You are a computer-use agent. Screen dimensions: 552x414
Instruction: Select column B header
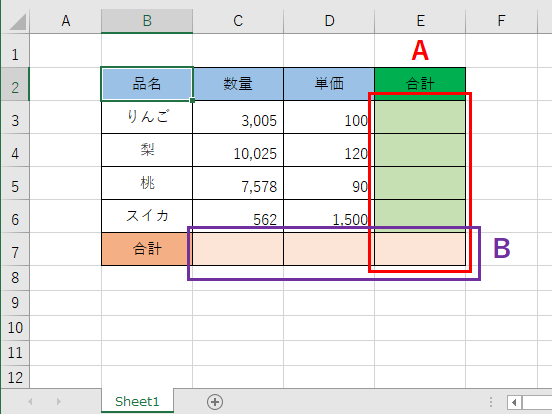coord(147,21)
